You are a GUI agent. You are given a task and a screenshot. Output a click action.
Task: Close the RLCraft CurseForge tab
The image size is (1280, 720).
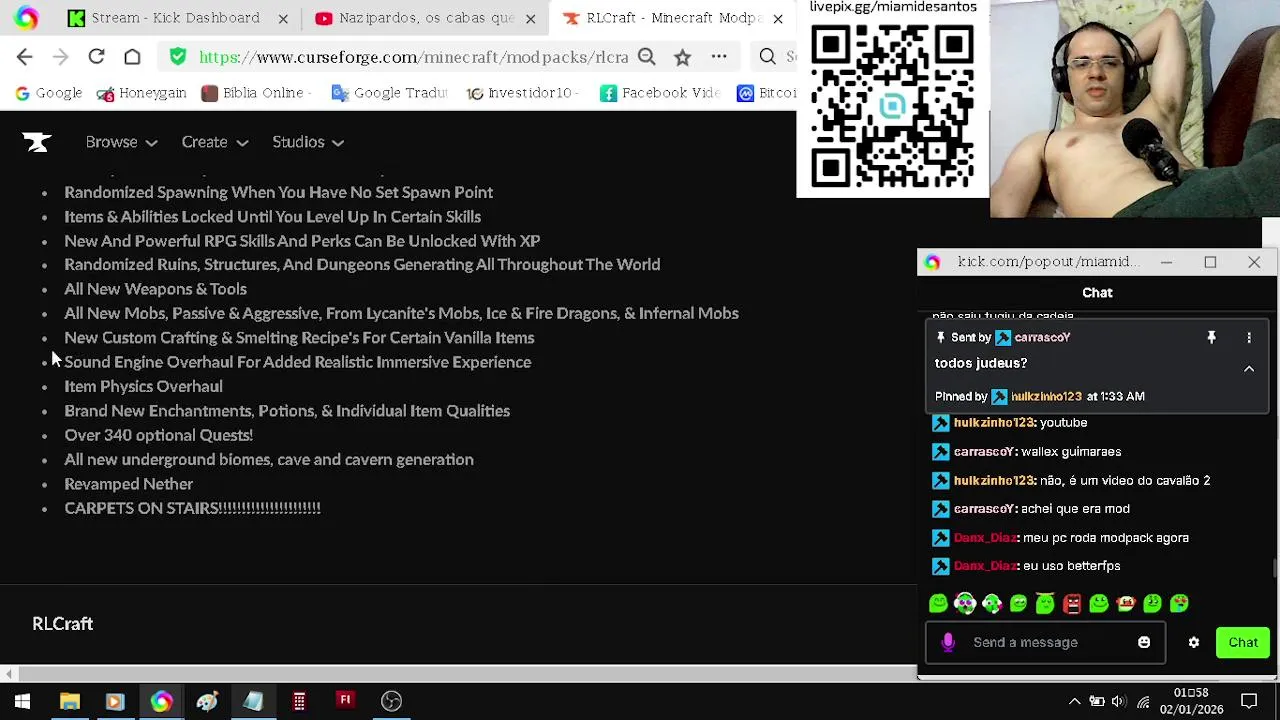click(778, 18)
